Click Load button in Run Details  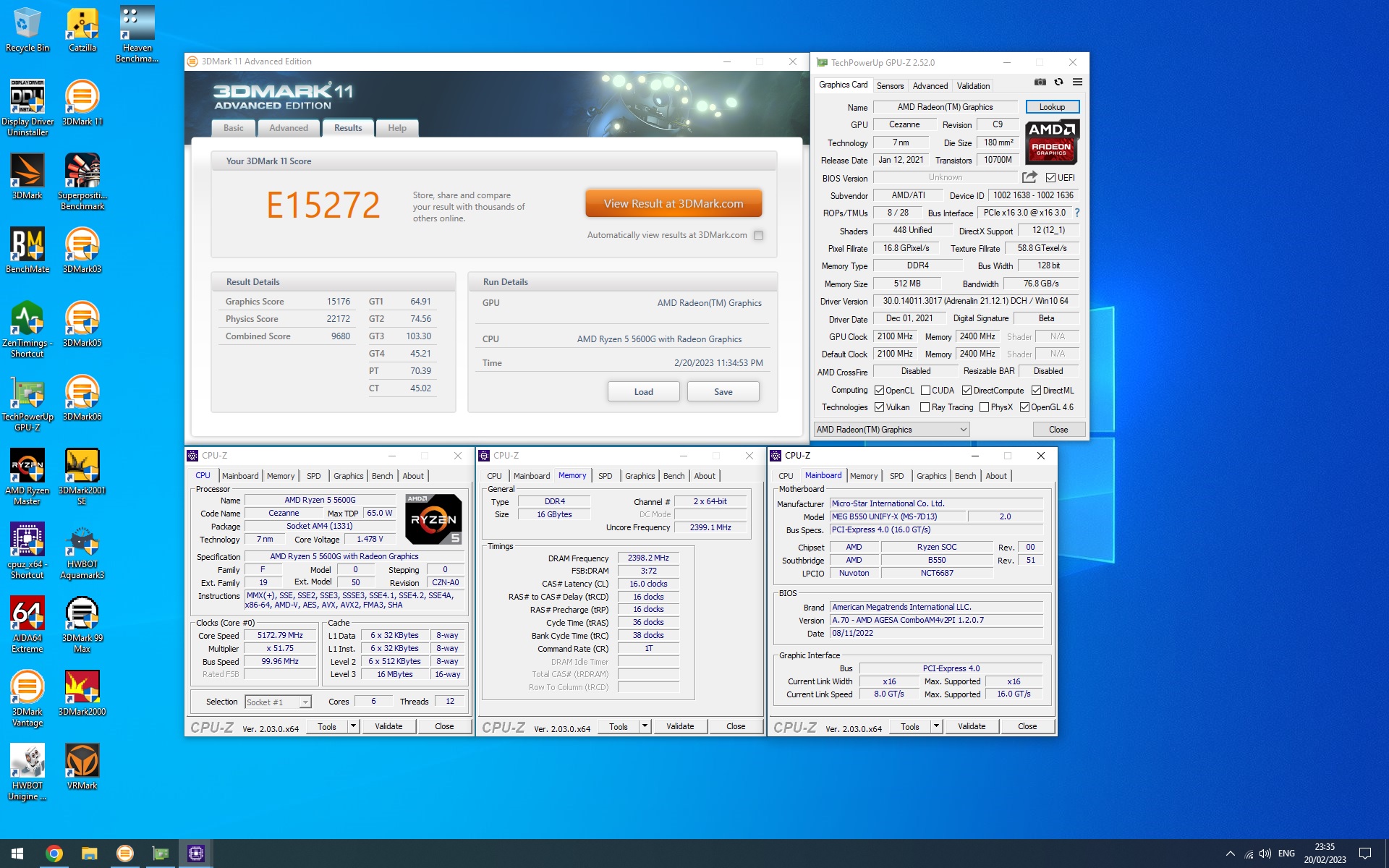pyautogui.click(x=643, y=391)
